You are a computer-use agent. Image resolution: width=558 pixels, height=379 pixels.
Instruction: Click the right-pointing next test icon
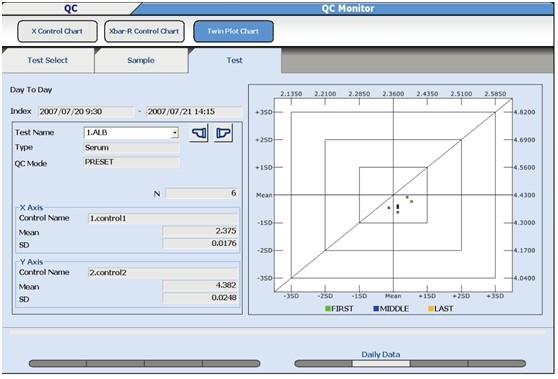[223, 133]
